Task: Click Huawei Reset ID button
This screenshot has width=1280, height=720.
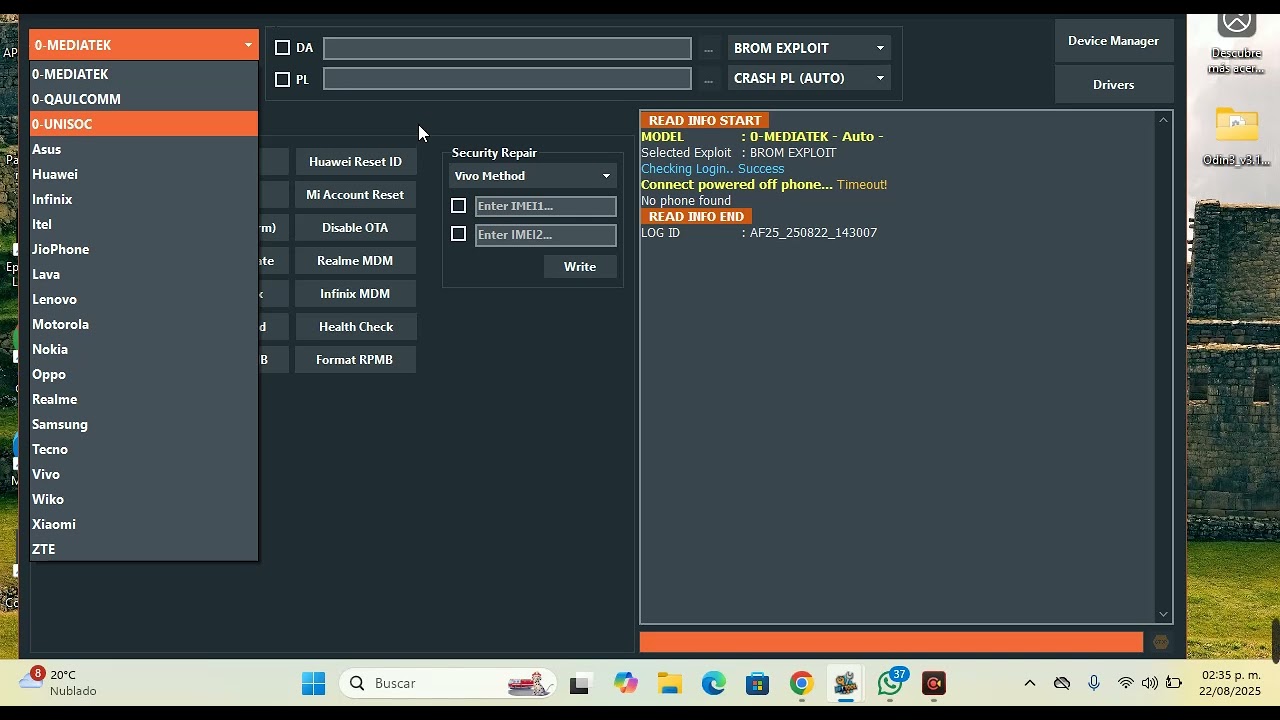Action: point(355,162)
